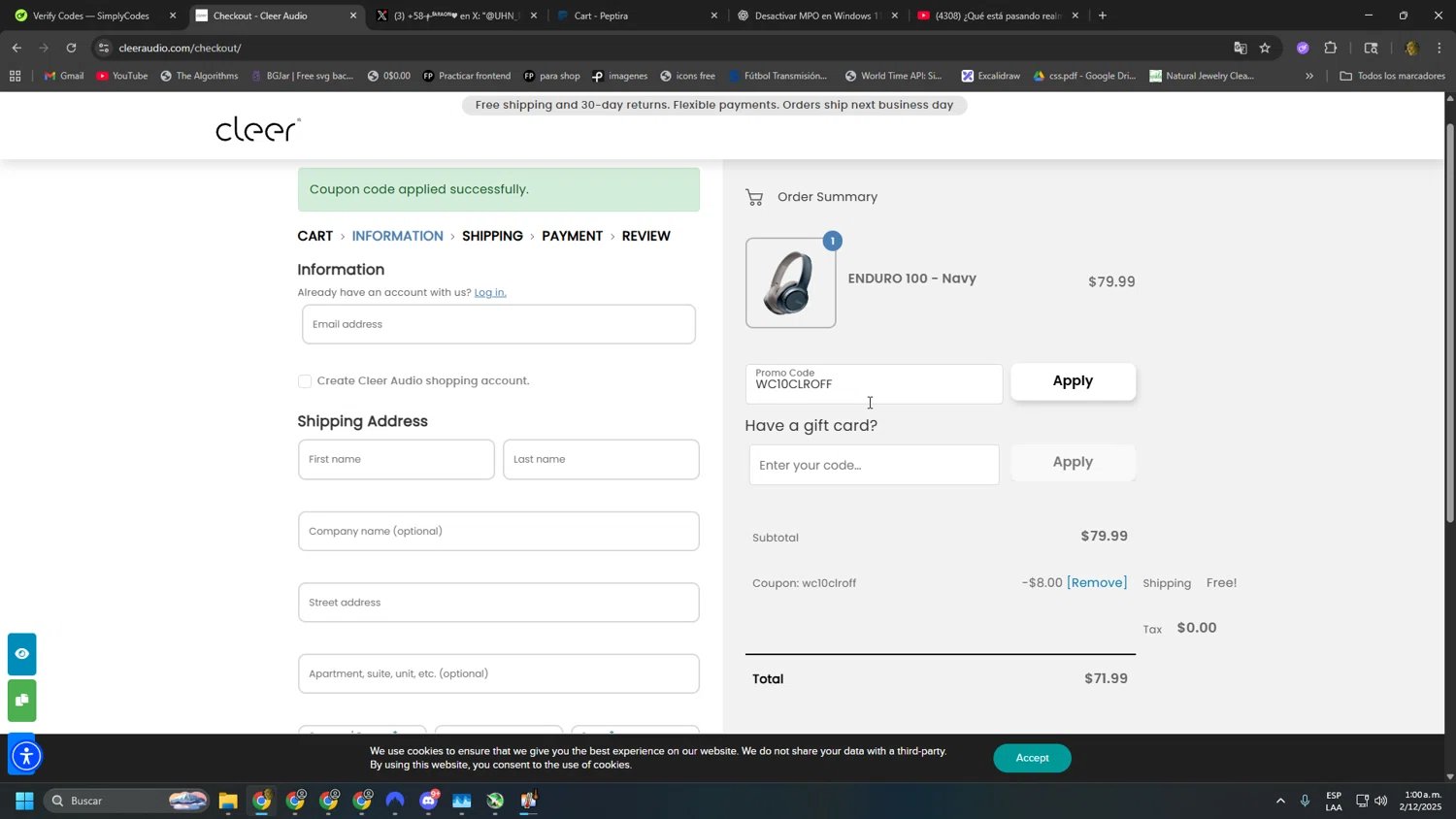This screenshot has width=1456, height=819.
Task: Open a new browser tab
Action: coord(1103,16)
